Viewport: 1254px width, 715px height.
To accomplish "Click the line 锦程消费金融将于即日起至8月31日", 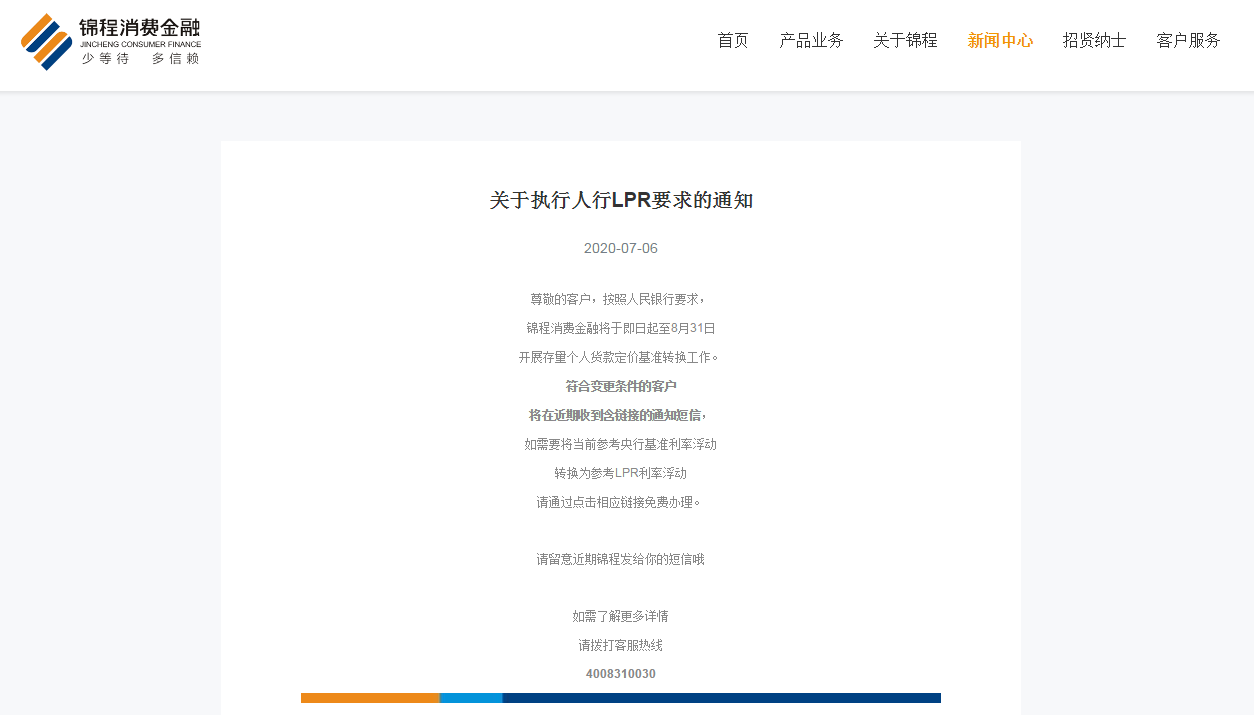I will pyautogui.click(x=621, y=328).
